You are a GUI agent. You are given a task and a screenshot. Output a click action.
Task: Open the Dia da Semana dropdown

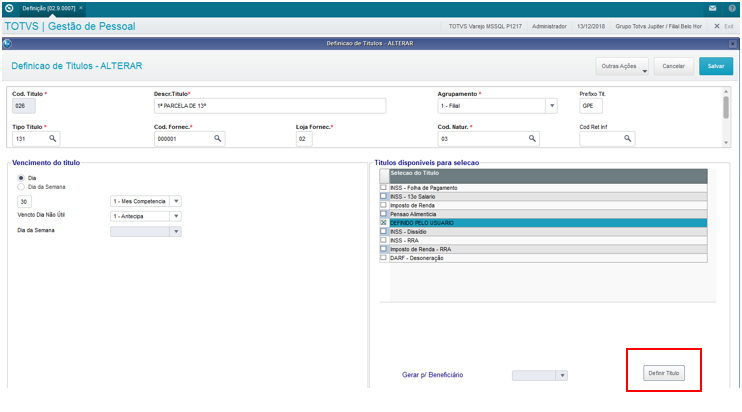coord(176,231)
